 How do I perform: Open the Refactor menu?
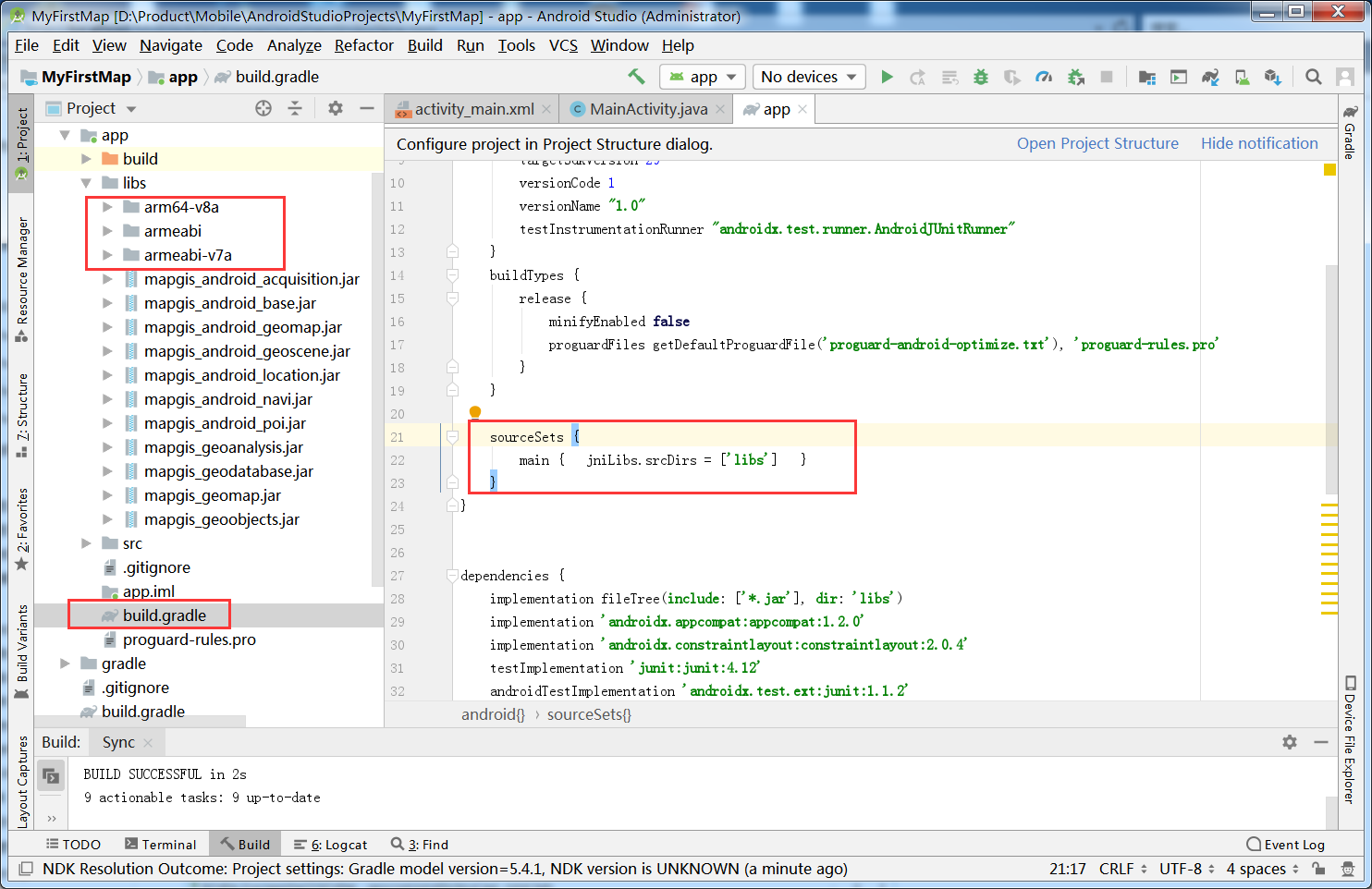click(x=363, y=45)
